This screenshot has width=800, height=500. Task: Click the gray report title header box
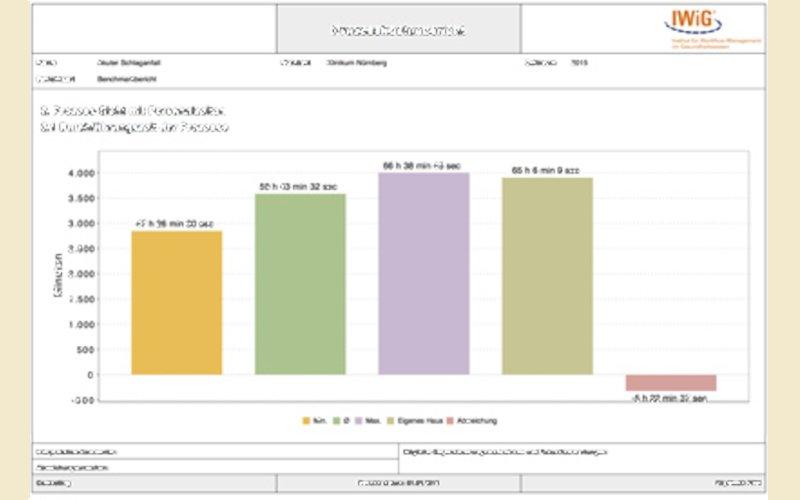pos(398,29)
